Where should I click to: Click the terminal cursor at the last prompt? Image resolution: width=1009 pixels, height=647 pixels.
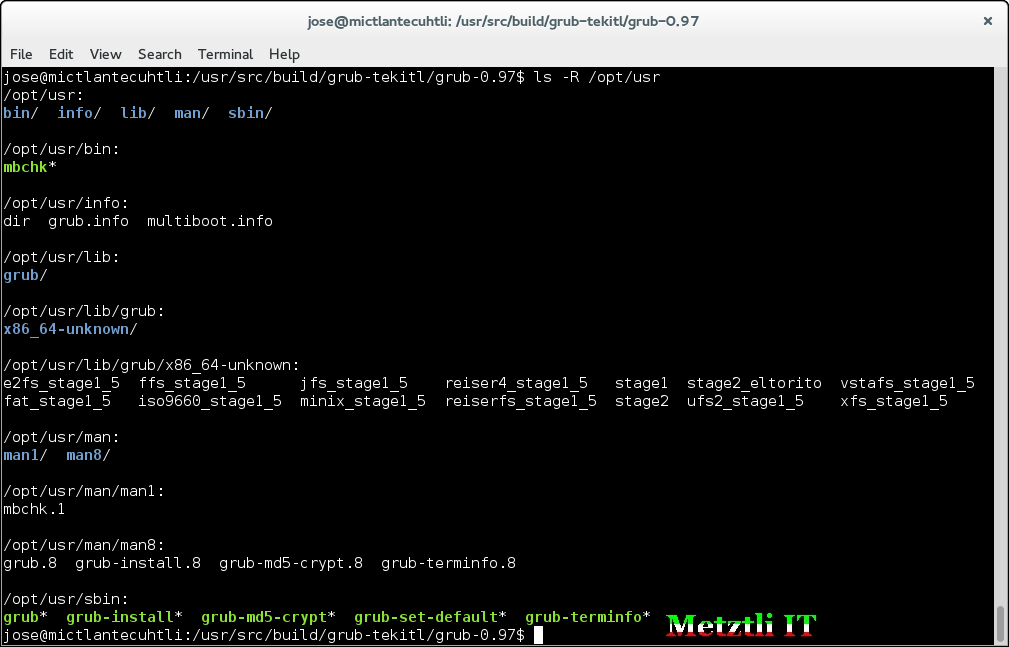(539, 636)
